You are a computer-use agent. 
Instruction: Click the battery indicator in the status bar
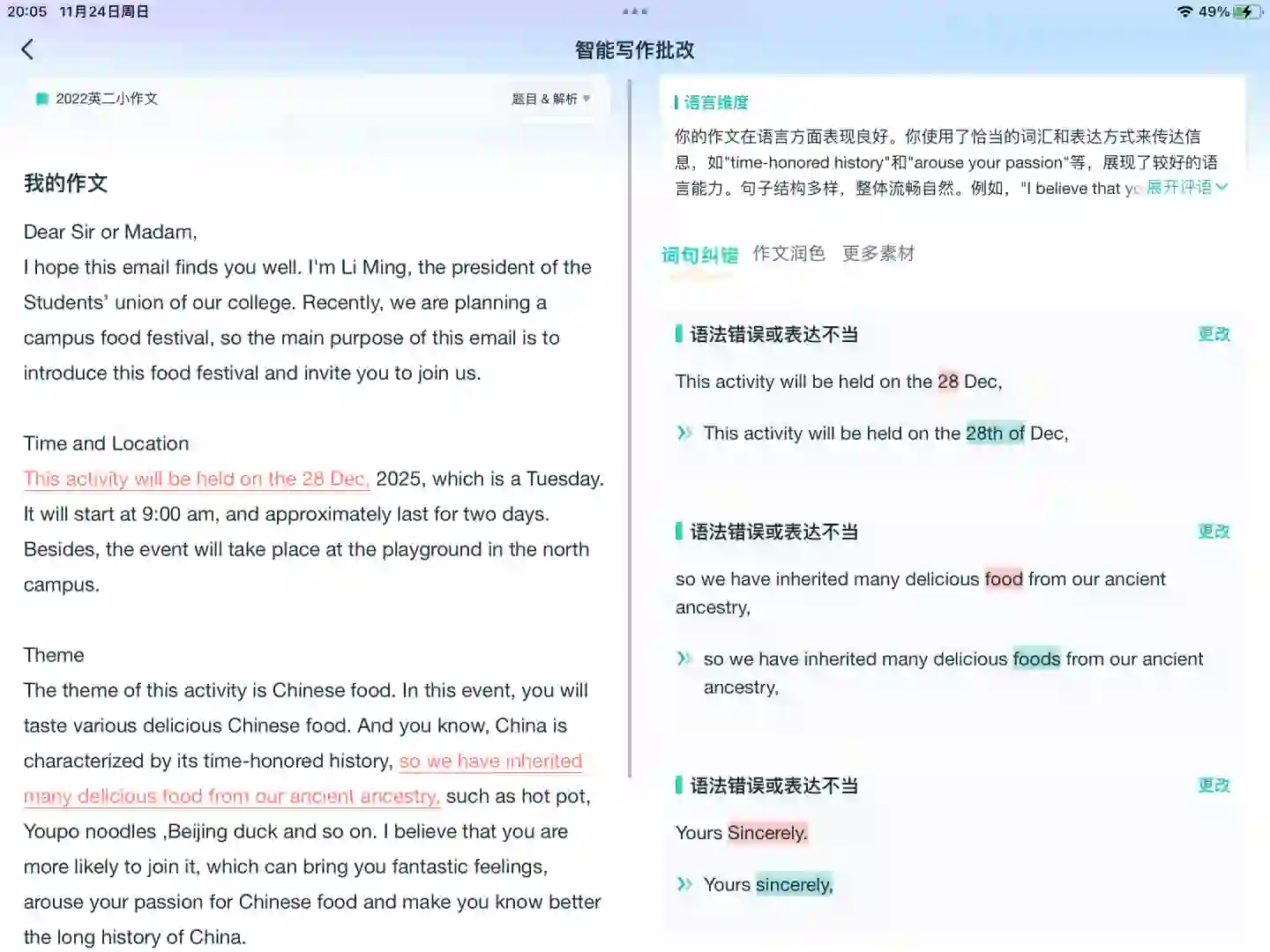(x=1246, y=11)
